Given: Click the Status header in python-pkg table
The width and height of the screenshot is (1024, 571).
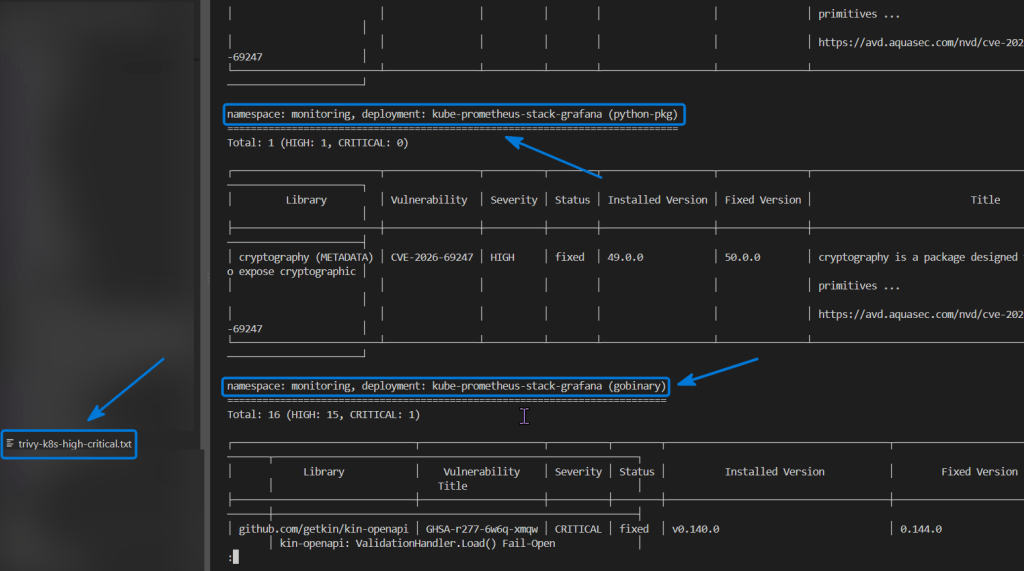Looking at the screenshot, I should pos(573,200).
